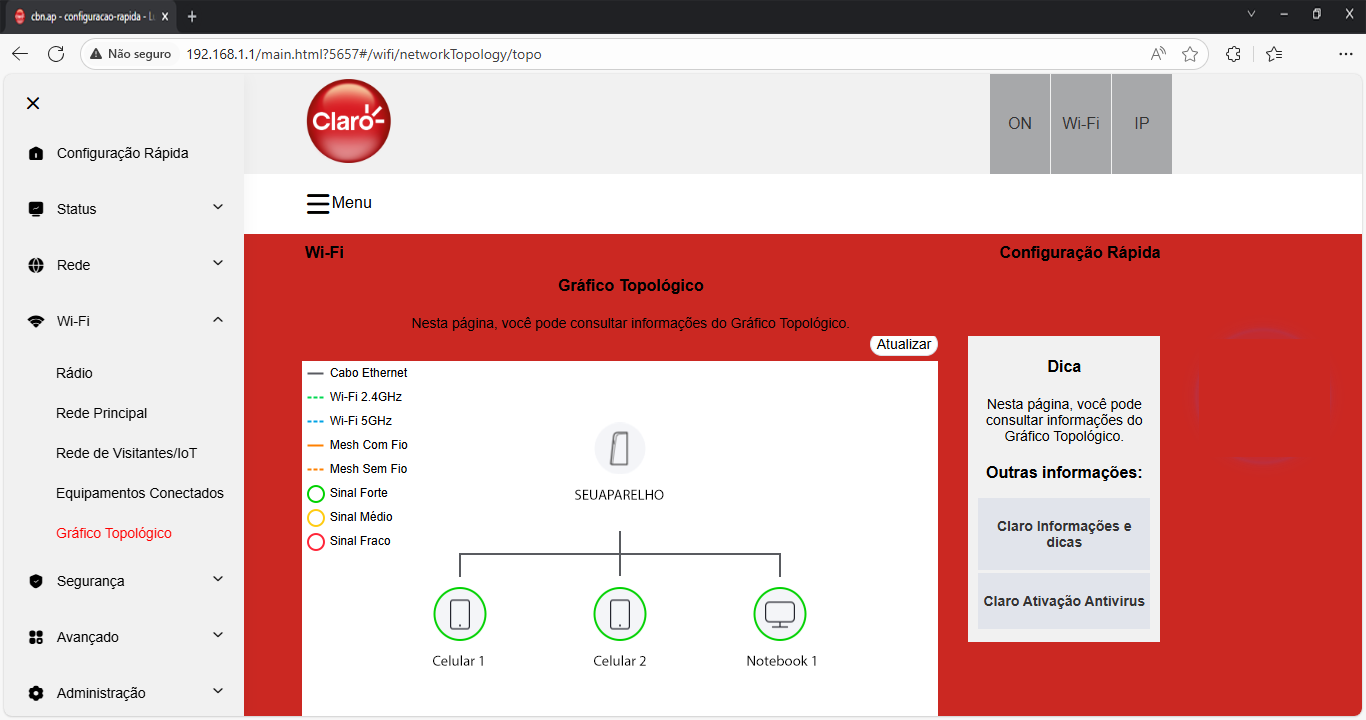This screenshot has width=1366, height=720.
Task: Click the Claro logo
Action: (348, 121)
